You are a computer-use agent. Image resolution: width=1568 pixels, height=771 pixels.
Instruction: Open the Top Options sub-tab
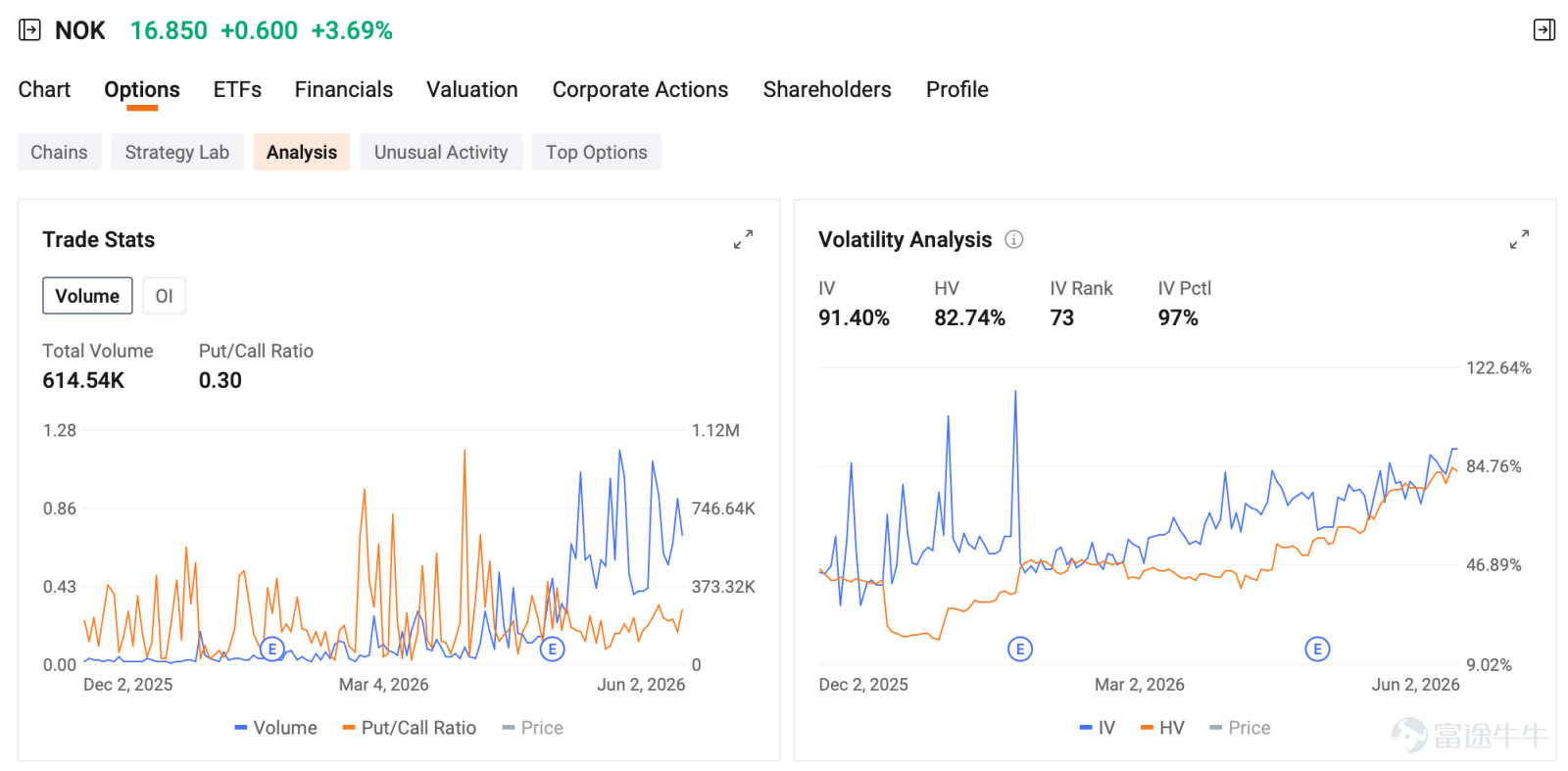coord(597,152)
